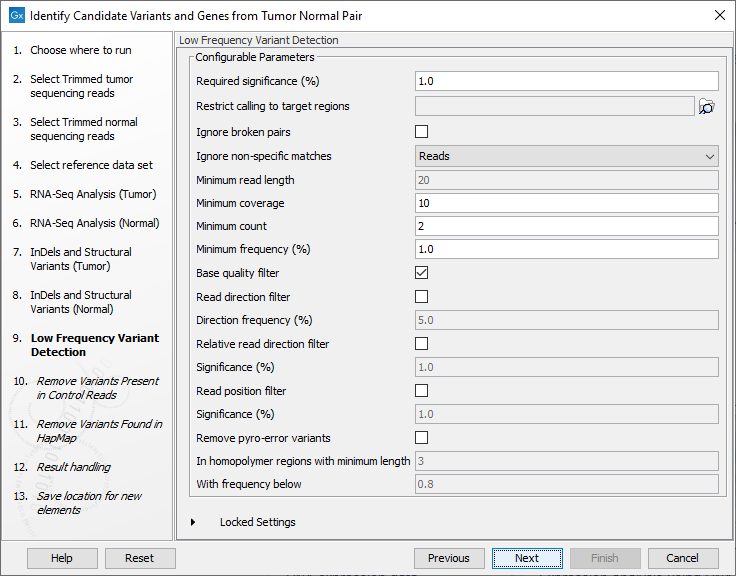Click the Minimum coverage input field
The image size is (736, 576).
point(566,203)
